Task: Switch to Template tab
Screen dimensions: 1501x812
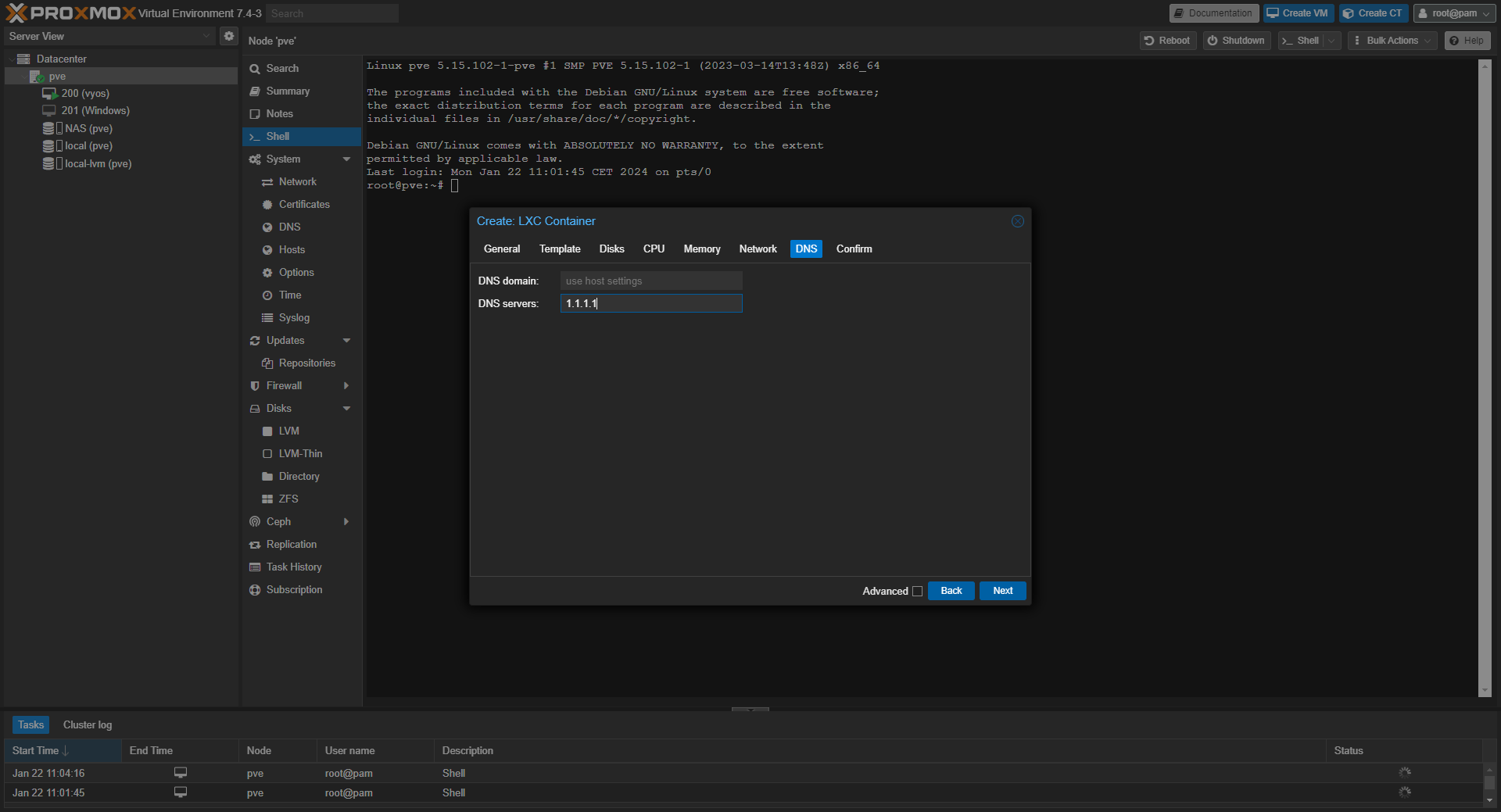Action: (x=560, y=249)
